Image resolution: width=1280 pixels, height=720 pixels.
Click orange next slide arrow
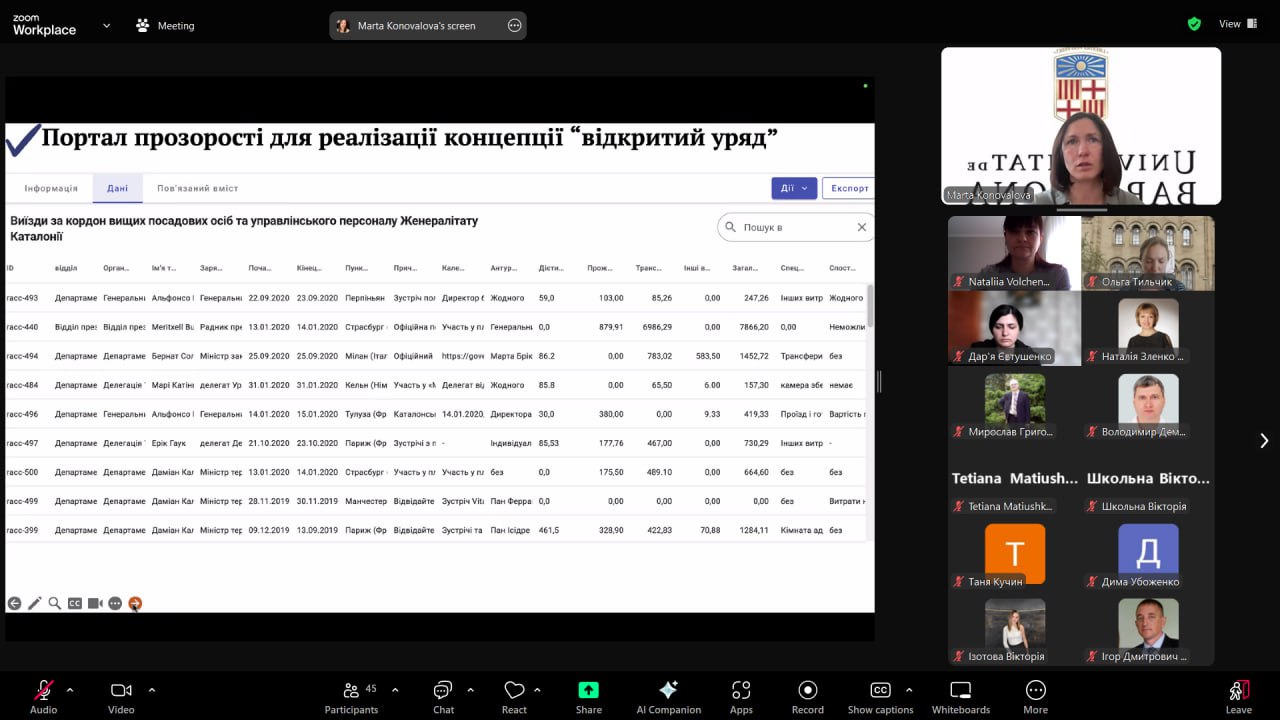pyautogui.click(x=135, y=603)
